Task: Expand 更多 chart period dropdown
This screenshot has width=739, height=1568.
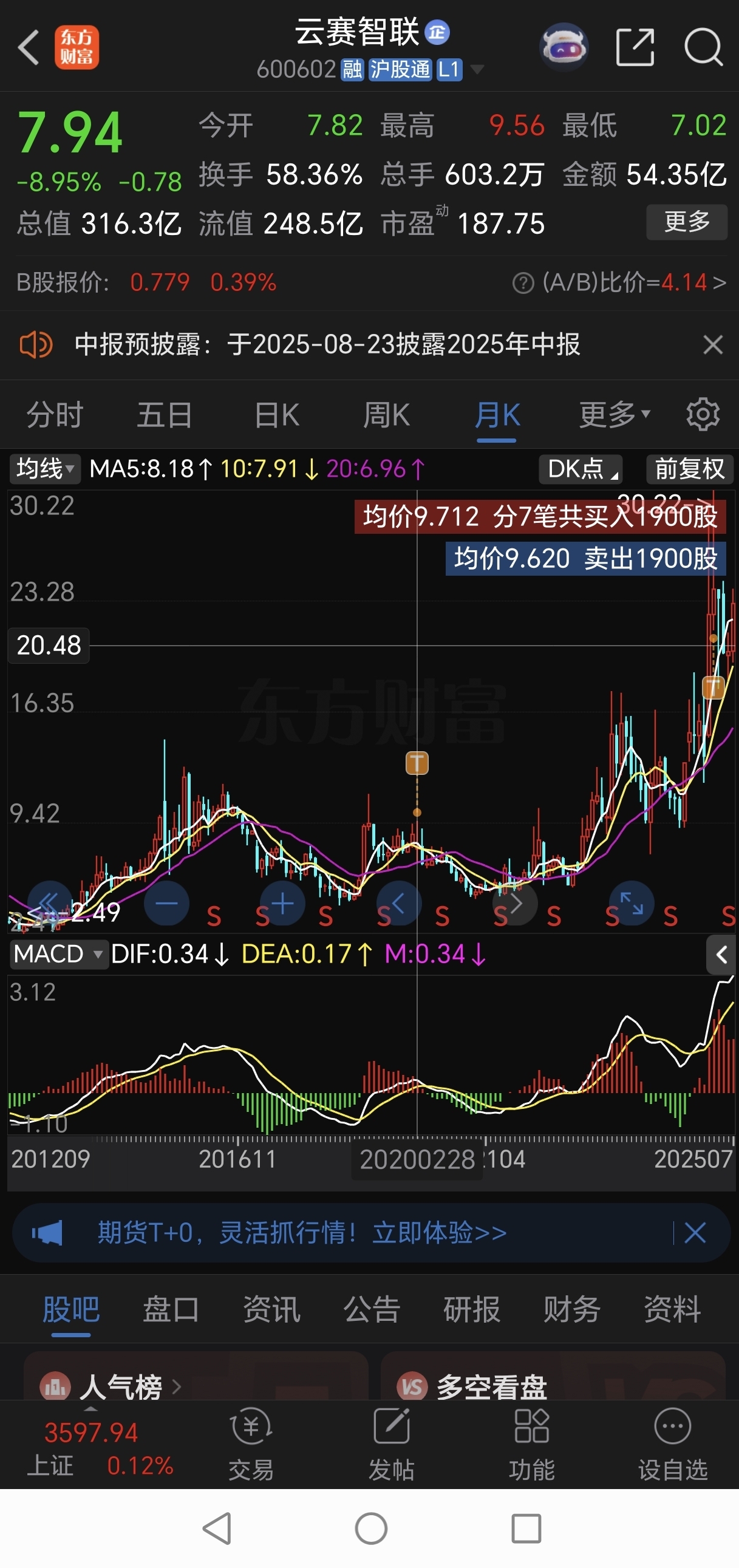Action: 615,415
